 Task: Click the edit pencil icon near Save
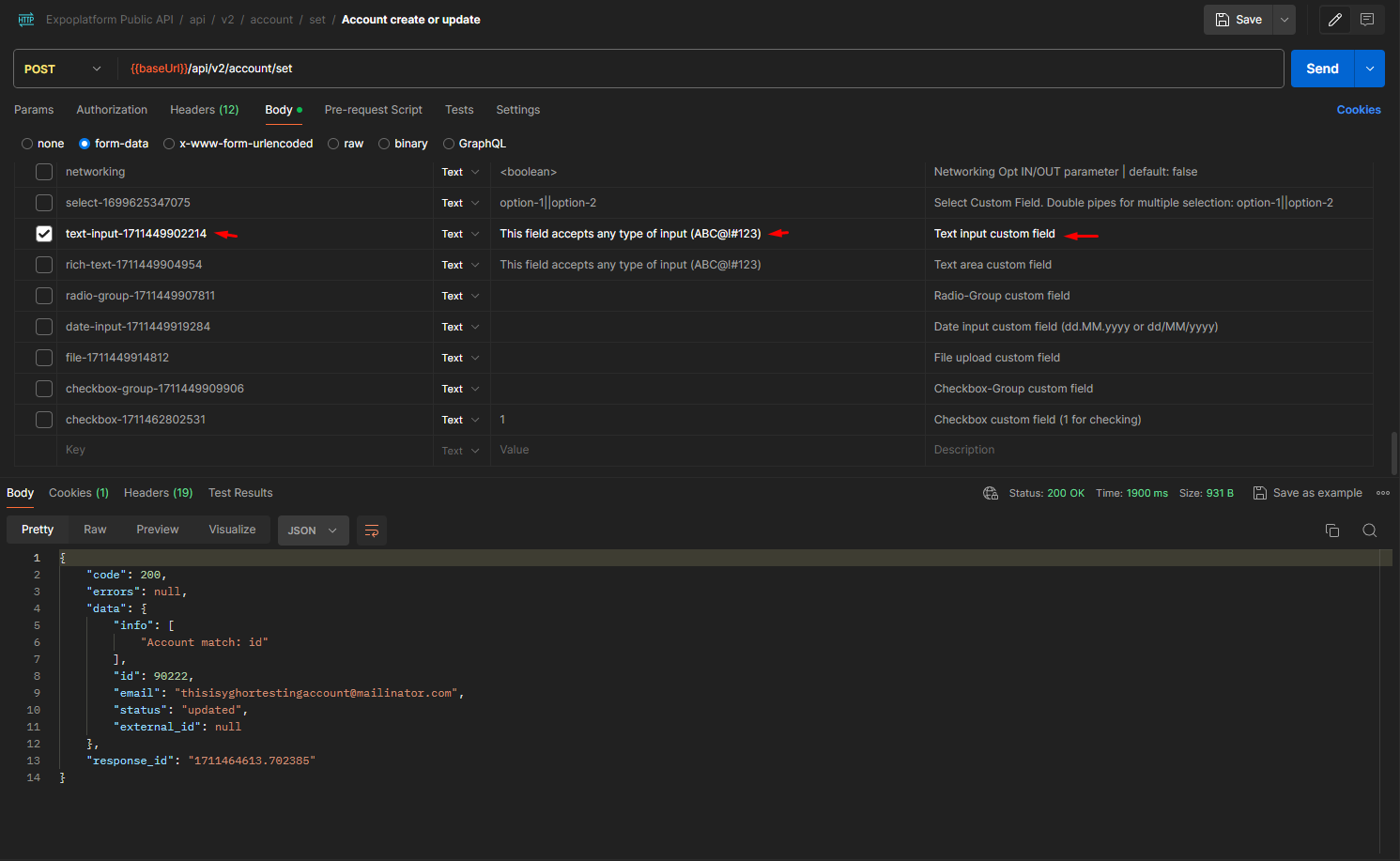click(1334, 20)
